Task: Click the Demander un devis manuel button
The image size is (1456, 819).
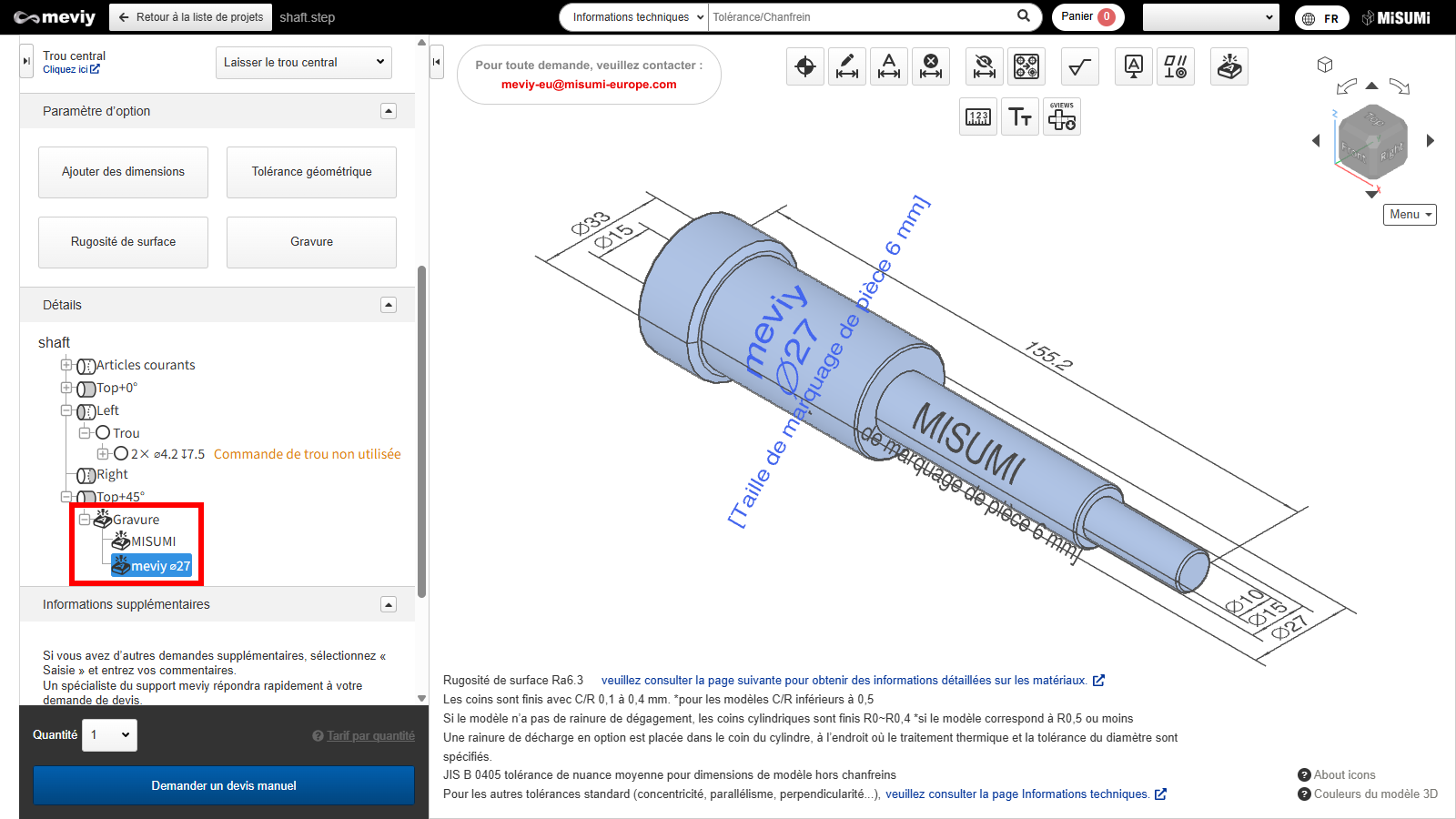Action: pyautogui.click(x=224, y=785)
